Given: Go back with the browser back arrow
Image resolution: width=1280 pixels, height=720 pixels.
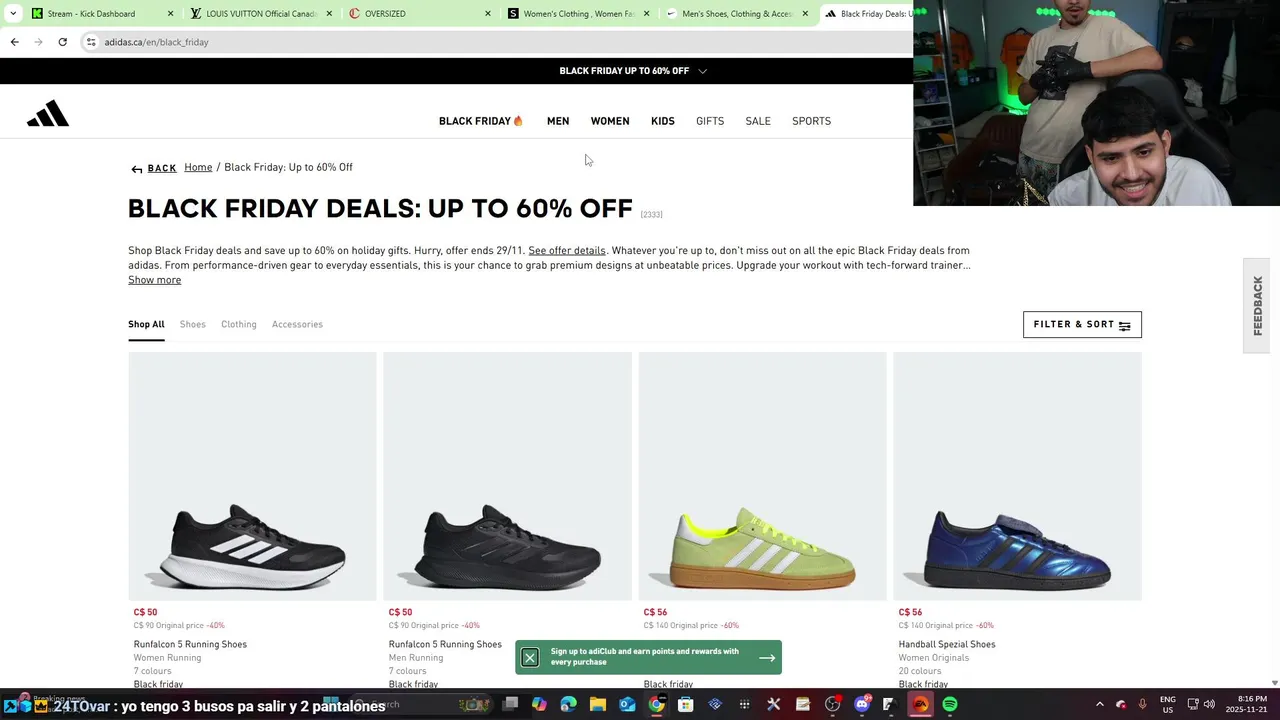Looking at the screenshot, I should tap(14, 42).
